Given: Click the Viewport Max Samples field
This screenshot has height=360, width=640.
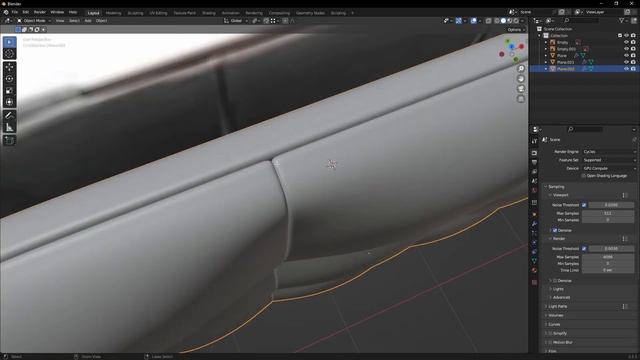Looking at the screenshot, I should click(x=608, y=213).
